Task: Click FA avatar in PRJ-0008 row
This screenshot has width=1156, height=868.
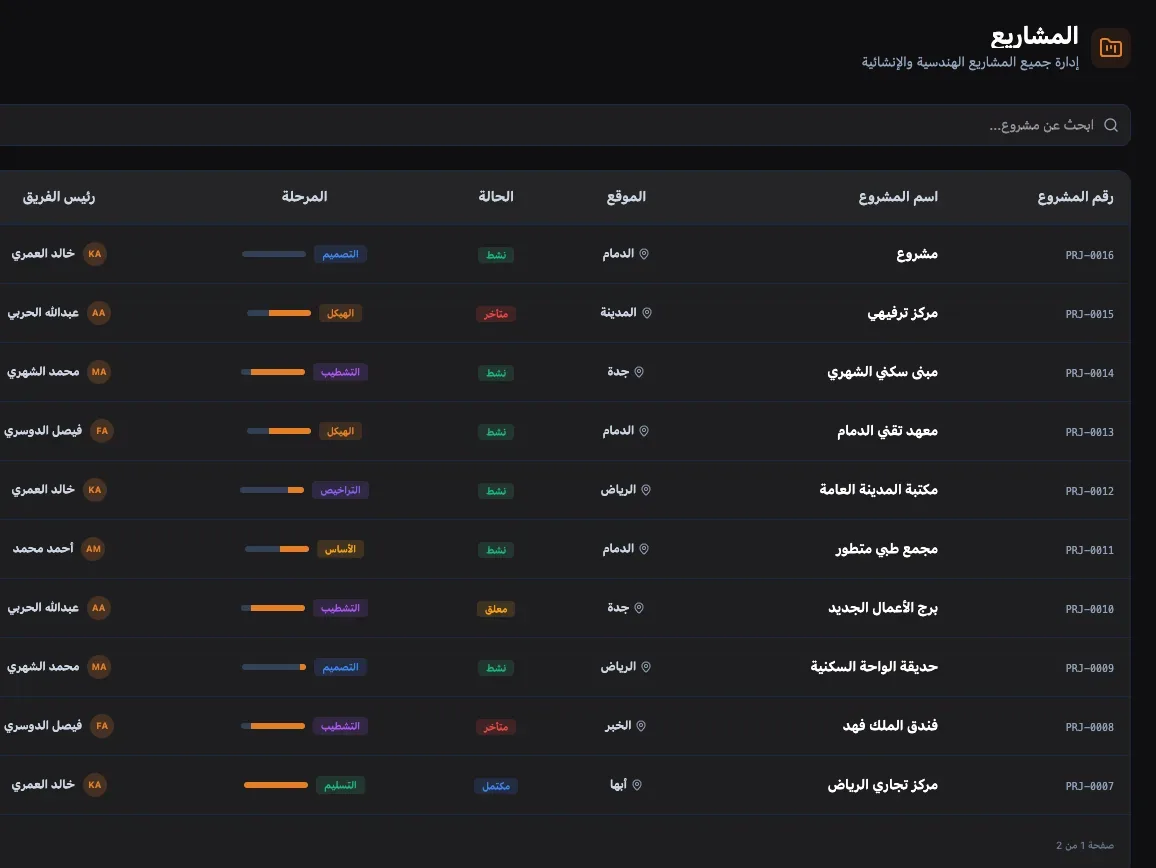Action: click(102, 726)
